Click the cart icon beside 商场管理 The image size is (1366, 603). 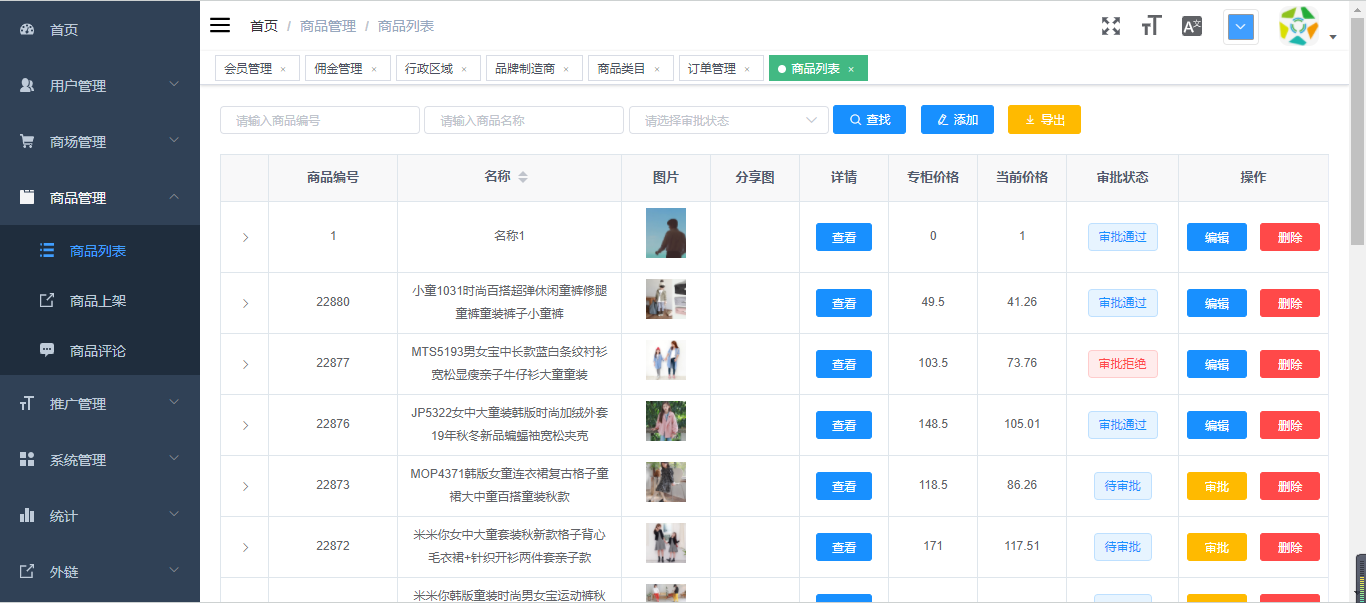(27, 141)
